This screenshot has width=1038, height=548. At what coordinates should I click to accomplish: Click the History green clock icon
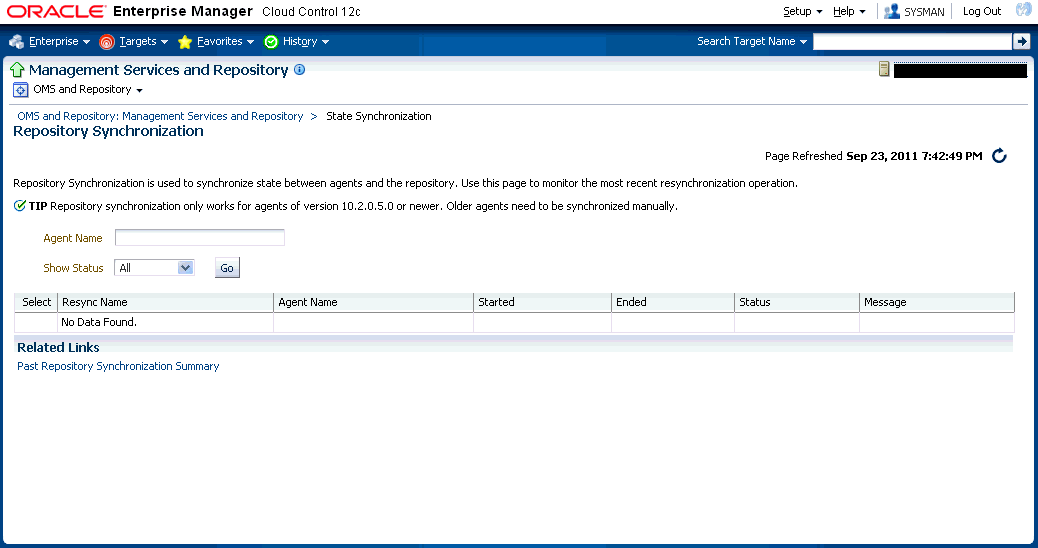pos(271,42)
